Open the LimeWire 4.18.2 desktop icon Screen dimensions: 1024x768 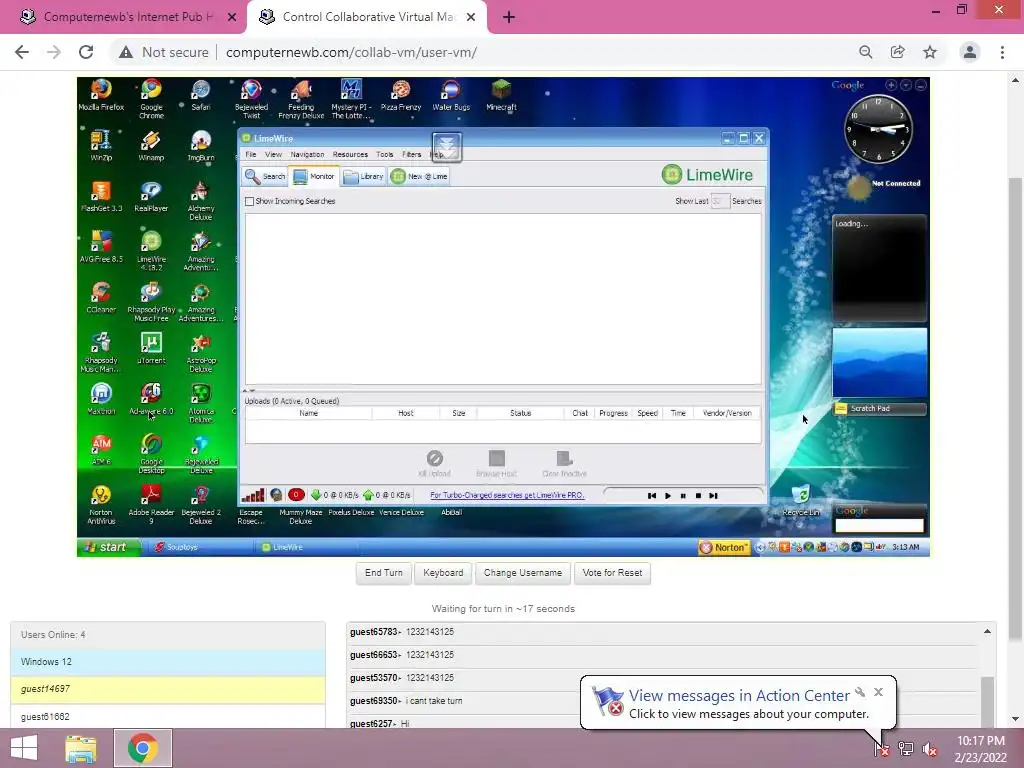tap(152, 250)
